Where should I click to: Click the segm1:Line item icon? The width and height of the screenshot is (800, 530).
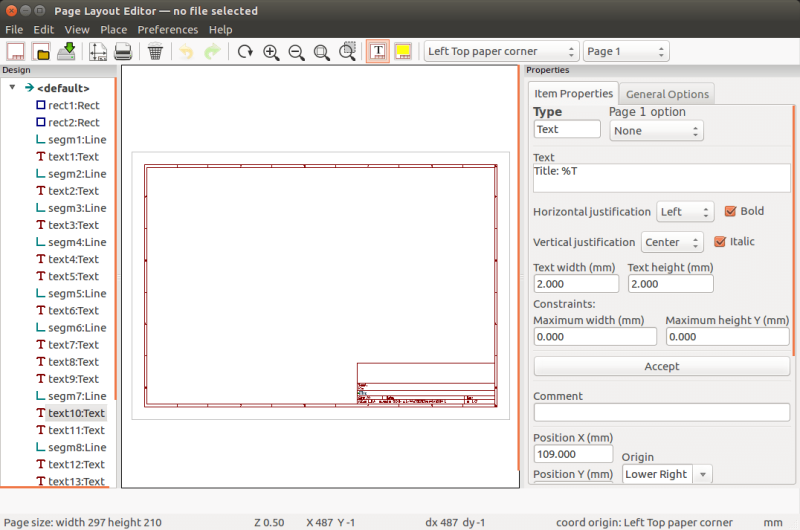[41, 139]
